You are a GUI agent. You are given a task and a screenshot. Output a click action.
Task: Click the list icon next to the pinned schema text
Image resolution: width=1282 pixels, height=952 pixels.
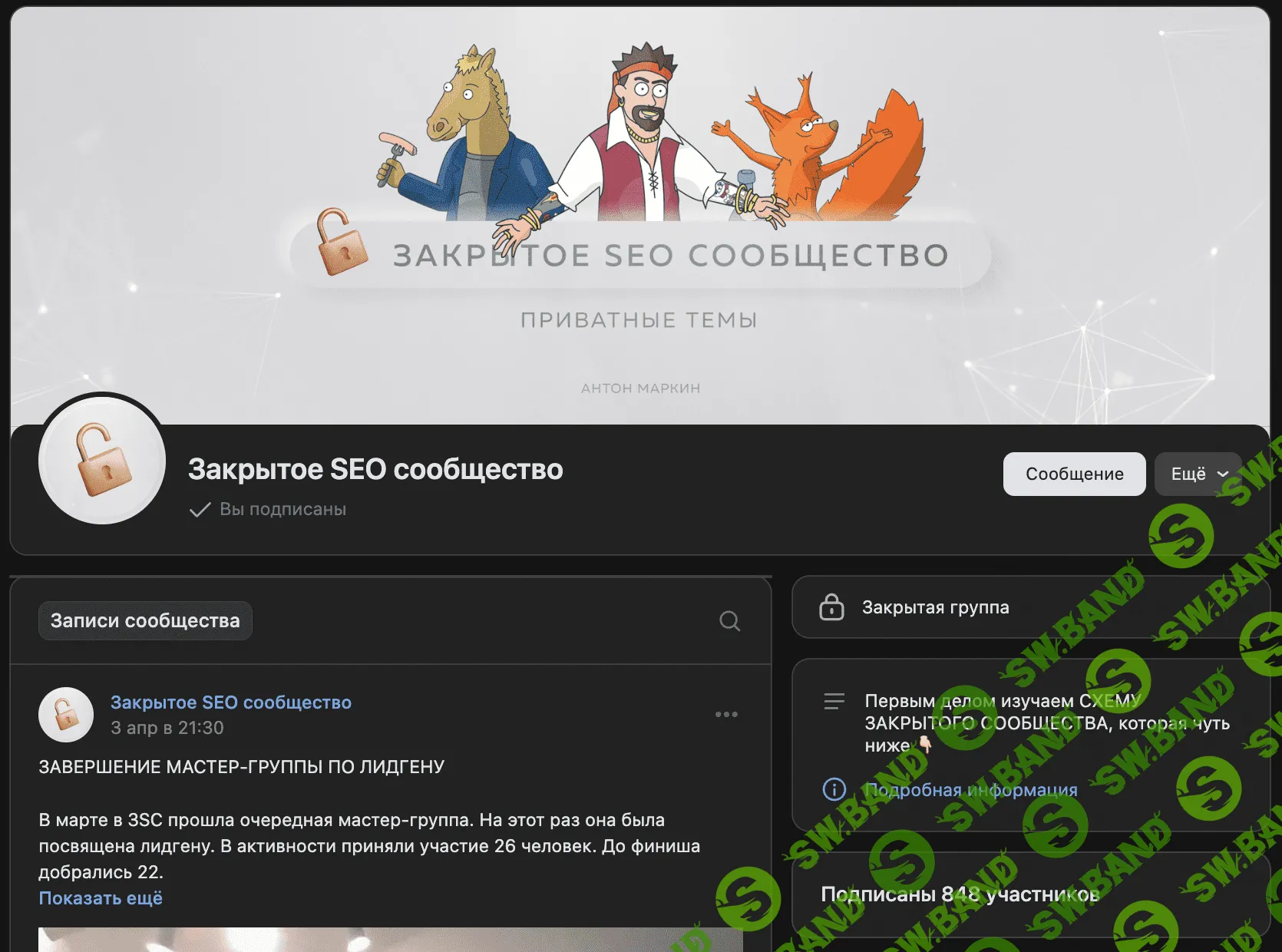(833, 701)
